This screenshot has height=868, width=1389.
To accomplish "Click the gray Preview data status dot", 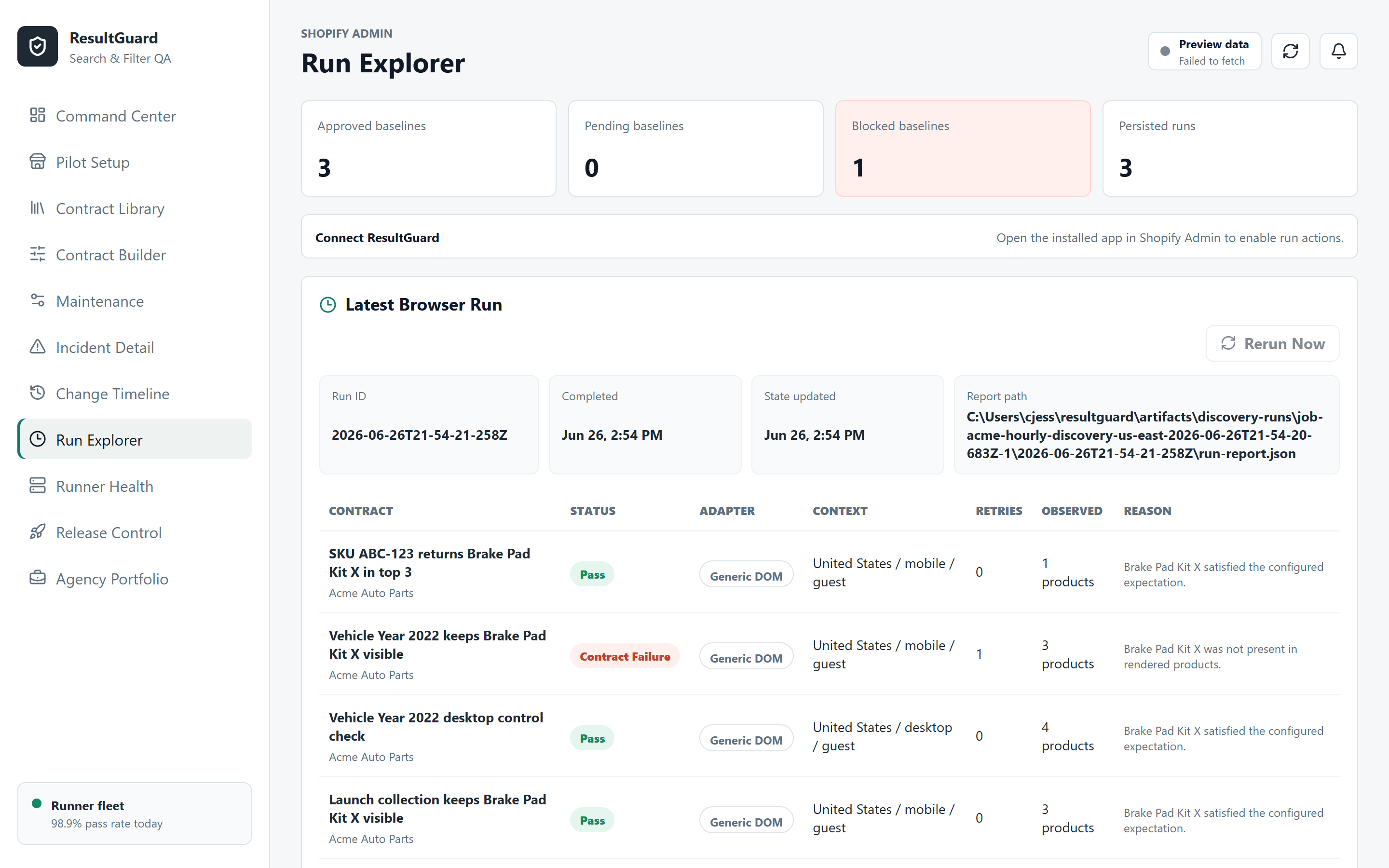I will tap(1165, 51).
